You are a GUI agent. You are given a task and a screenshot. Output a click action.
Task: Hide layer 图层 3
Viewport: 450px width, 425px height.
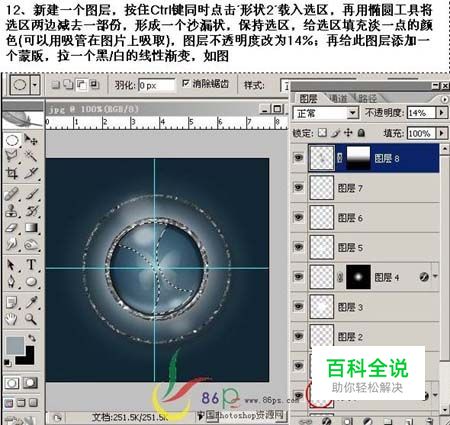[x=299, y=306]
